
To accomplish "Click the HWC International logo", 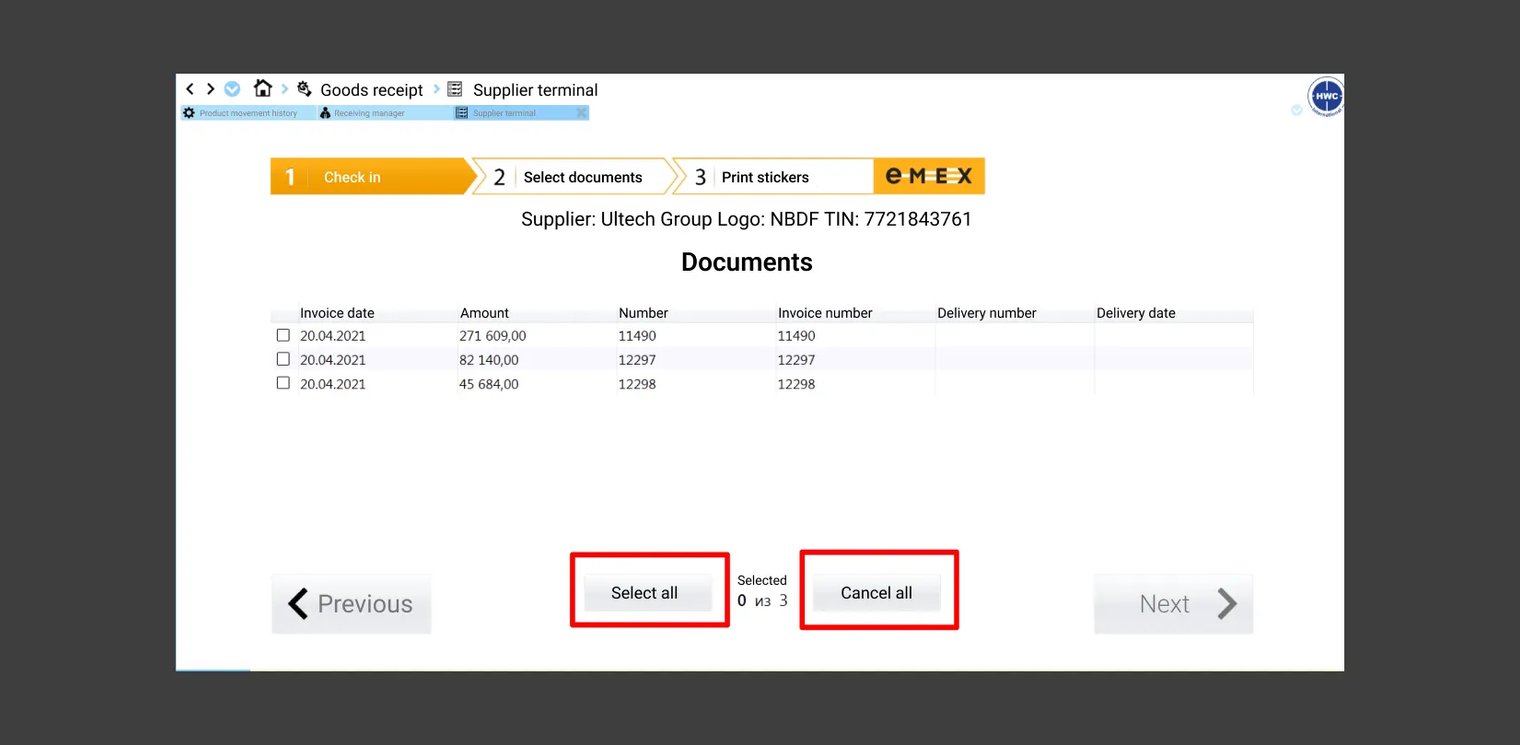I will click(1327, 97).
